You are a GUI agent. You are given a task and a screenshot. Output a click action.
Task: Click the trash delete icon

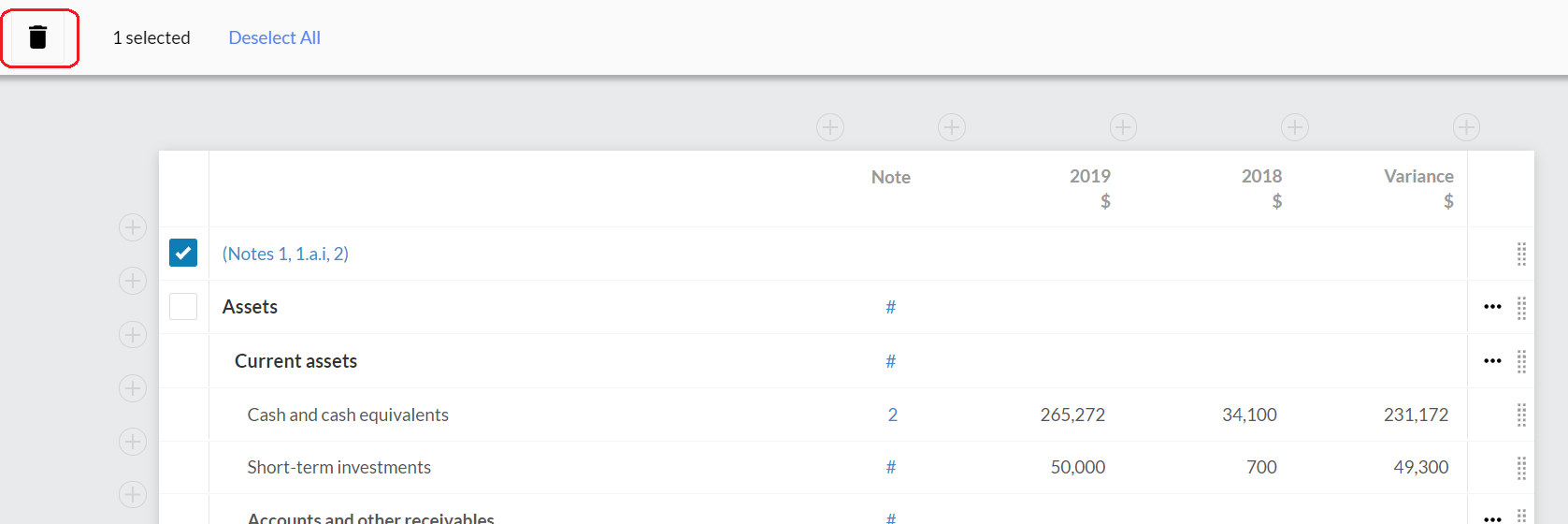(x=38, y=37)
